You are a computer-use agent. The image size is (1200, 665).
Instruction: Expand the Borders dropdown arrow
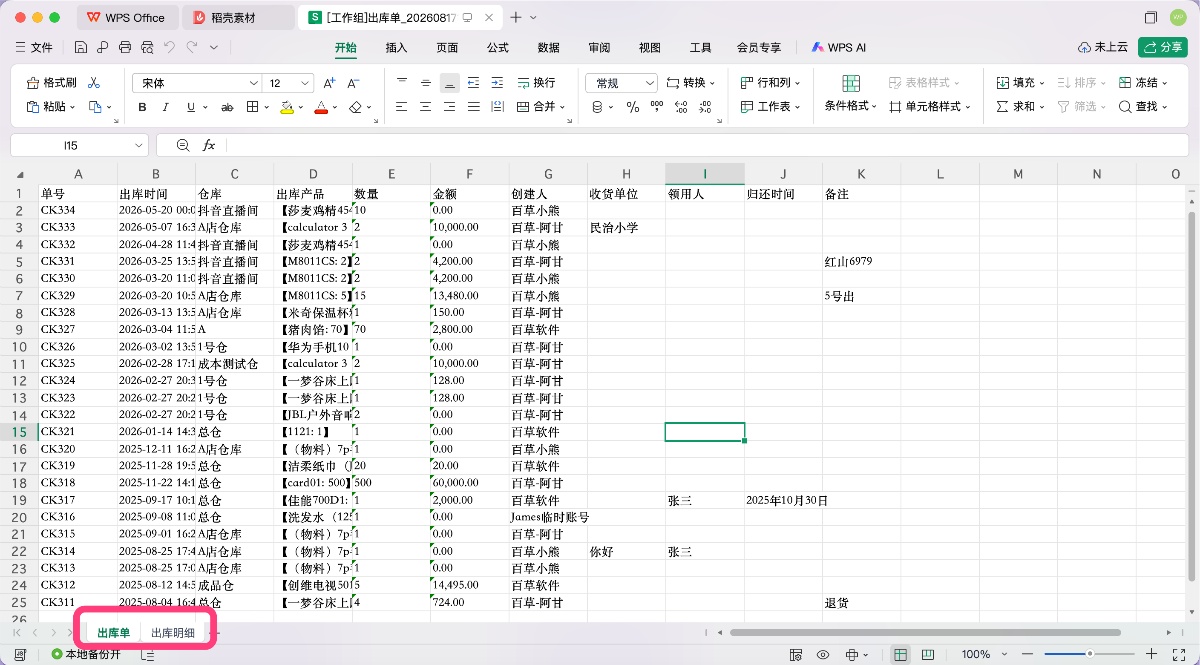pyautogui.click(x=265, y=107)
